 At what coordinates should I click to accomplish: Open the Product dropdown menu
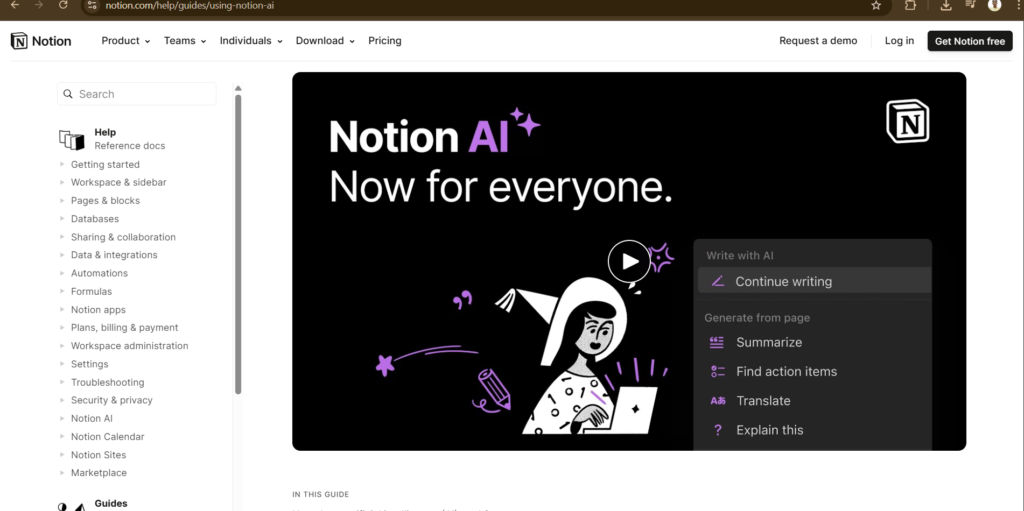point(125,41)
